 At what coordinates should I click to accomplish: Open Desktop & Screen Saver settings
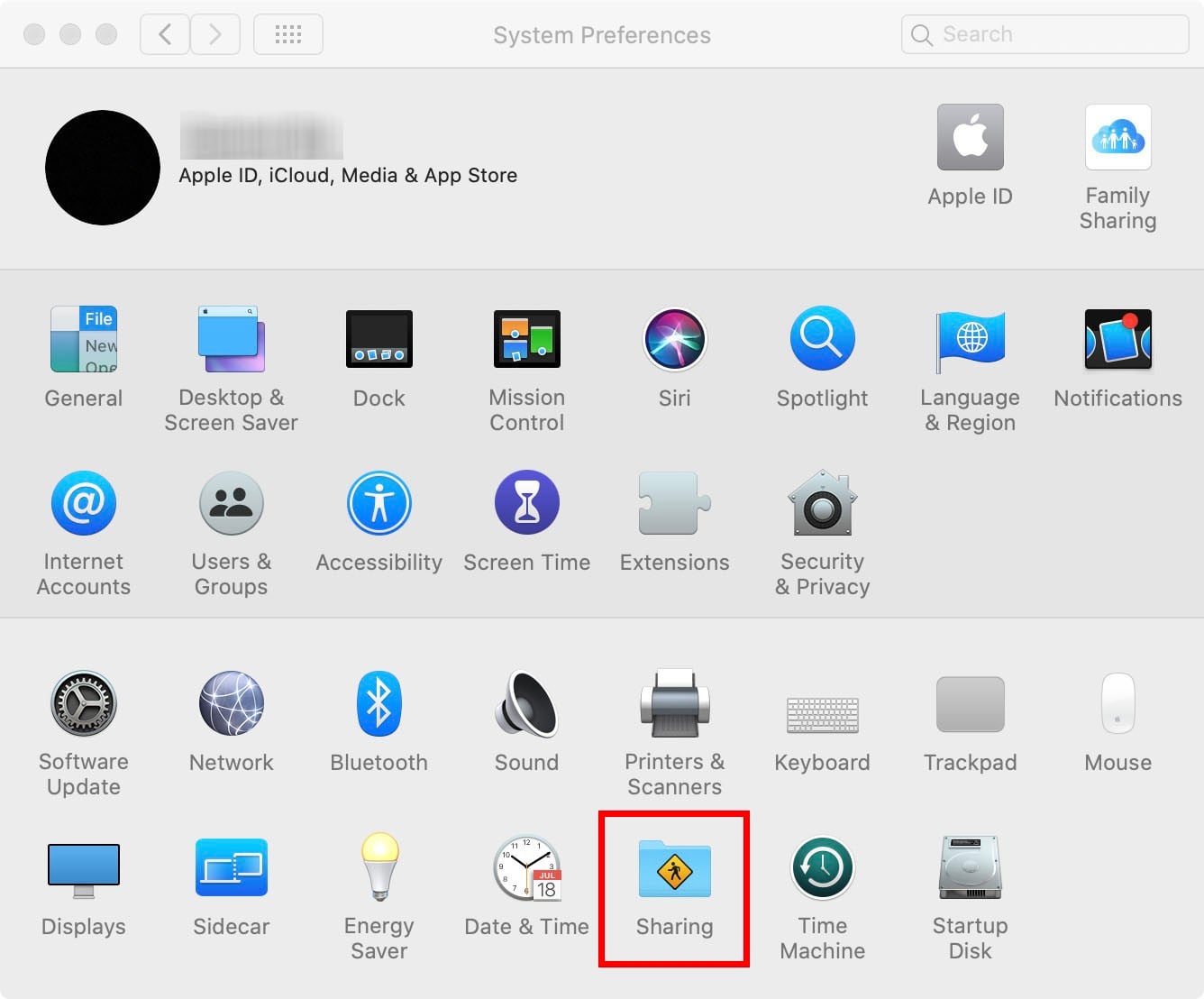(231, 340)
